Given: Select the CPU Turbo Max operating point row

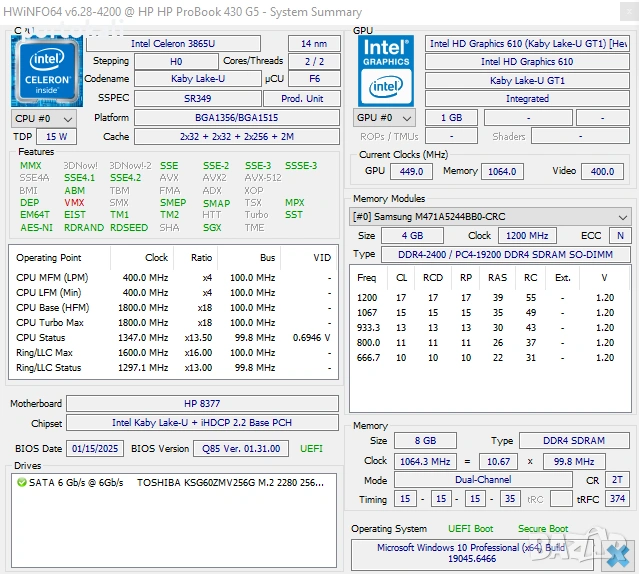Looking at the screenshot, I should coord(170,323).
